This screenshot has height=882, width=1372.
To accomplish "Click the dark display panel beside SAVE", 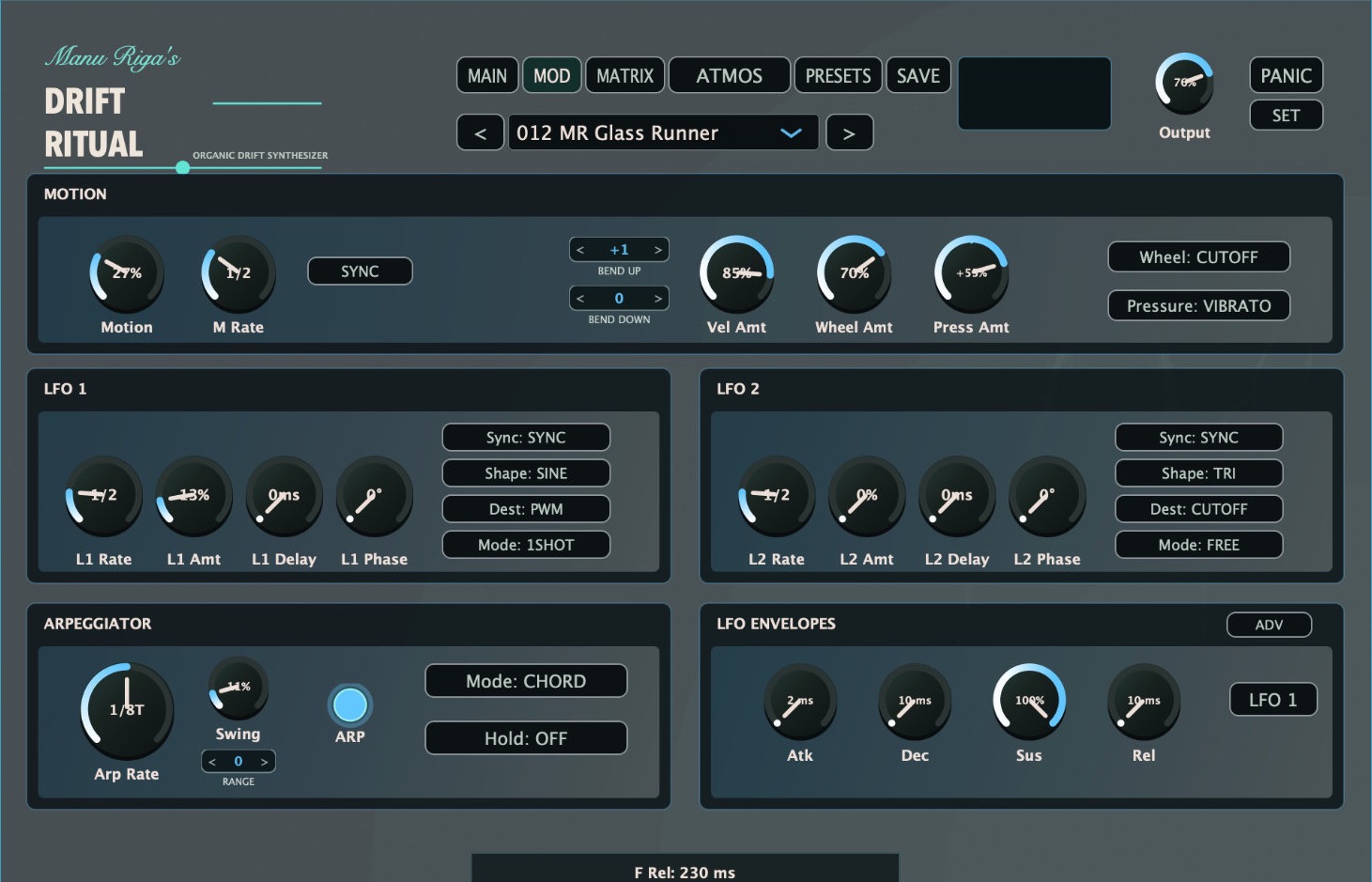I will pos(1034,93).
